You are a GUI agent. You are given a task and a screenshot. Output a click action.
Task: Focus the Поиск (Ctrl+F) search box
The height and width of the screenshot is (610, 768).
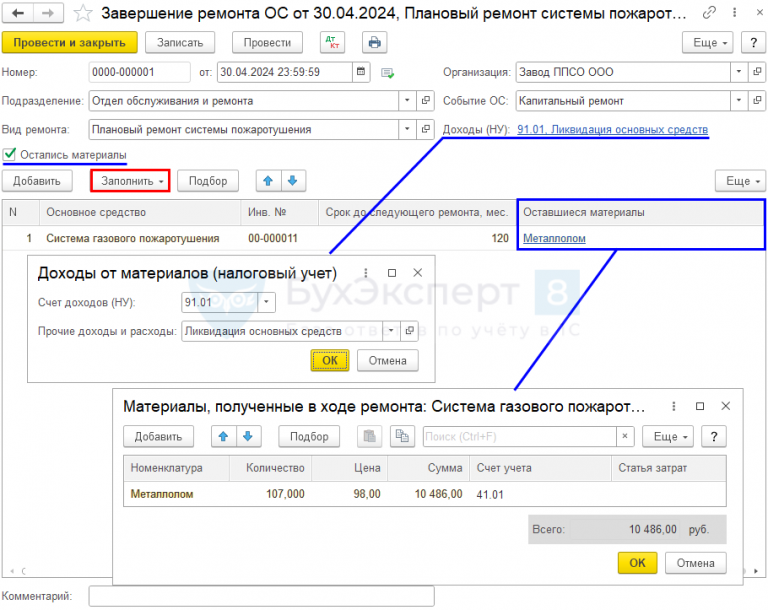tap(520, 437)
